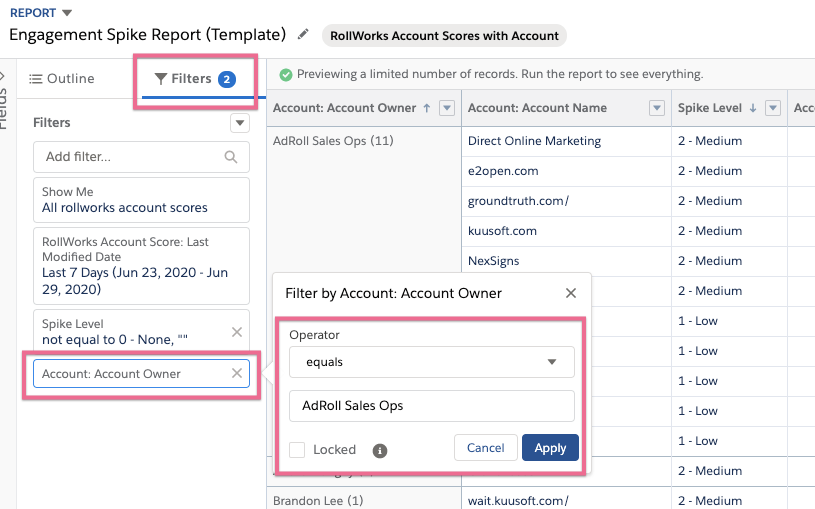815x509 pixels.
Task: Open the e2open.com account link
Action: pos(503,171)
